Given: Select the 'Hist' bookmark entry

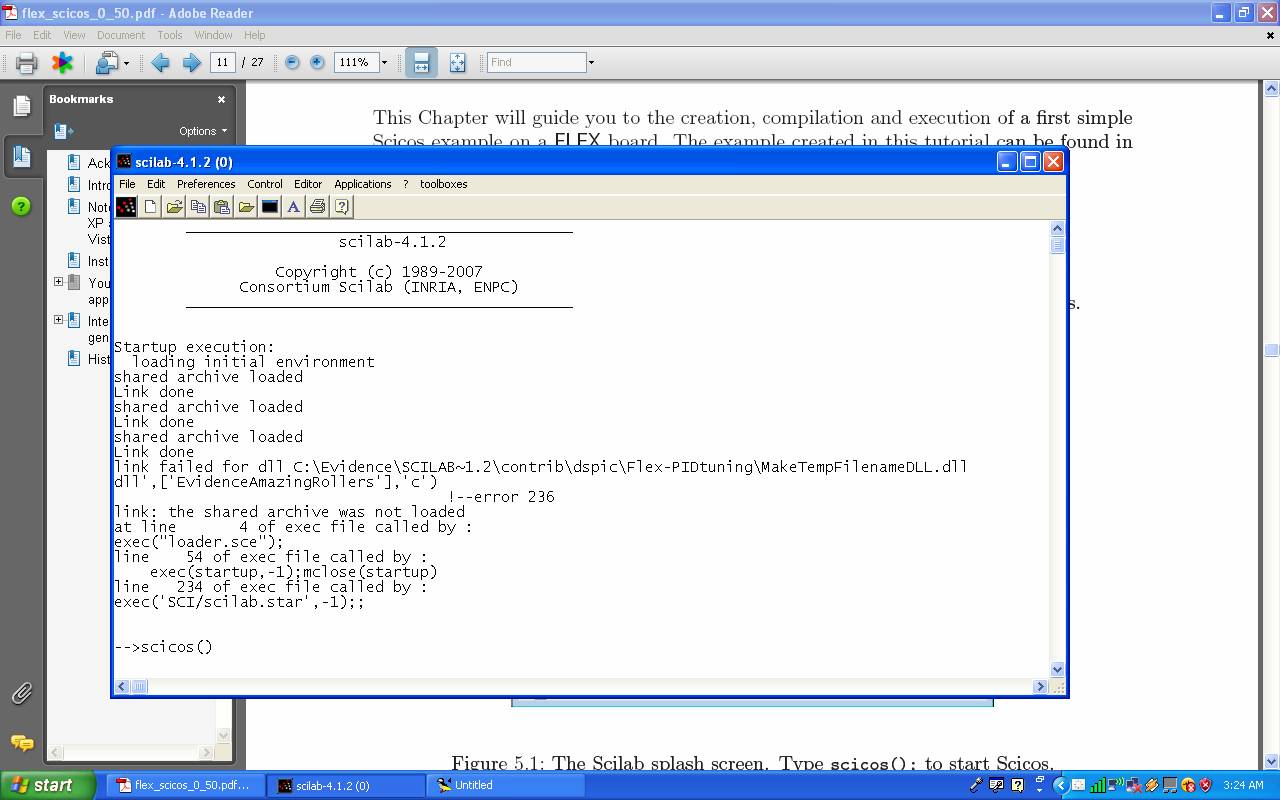Looking at the screenshot, I should coord(99,359).
